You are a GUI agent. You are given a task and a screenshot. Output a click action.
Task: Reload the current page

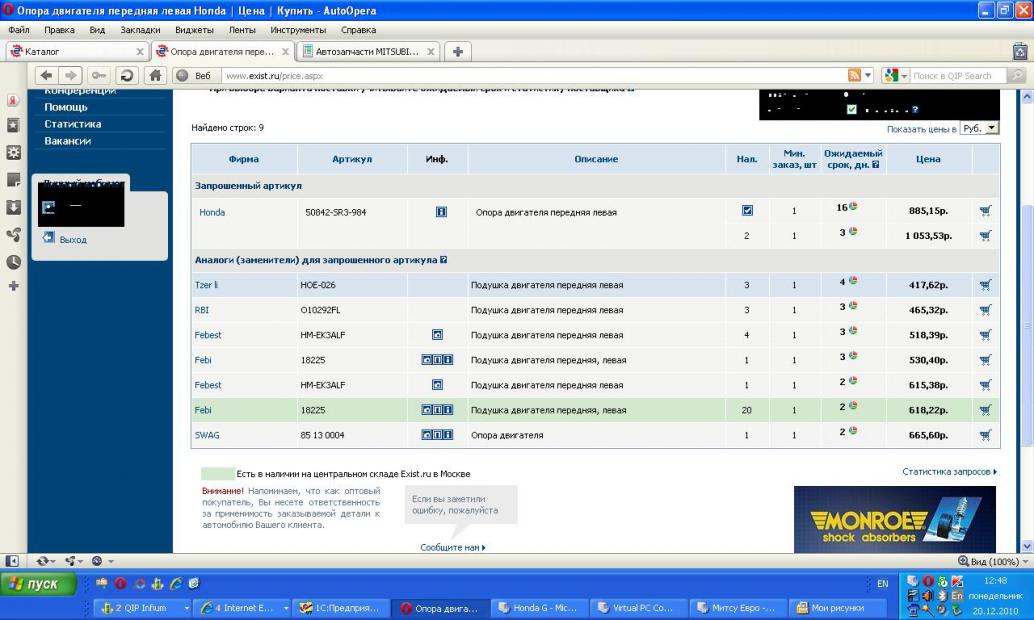(127, 75)
